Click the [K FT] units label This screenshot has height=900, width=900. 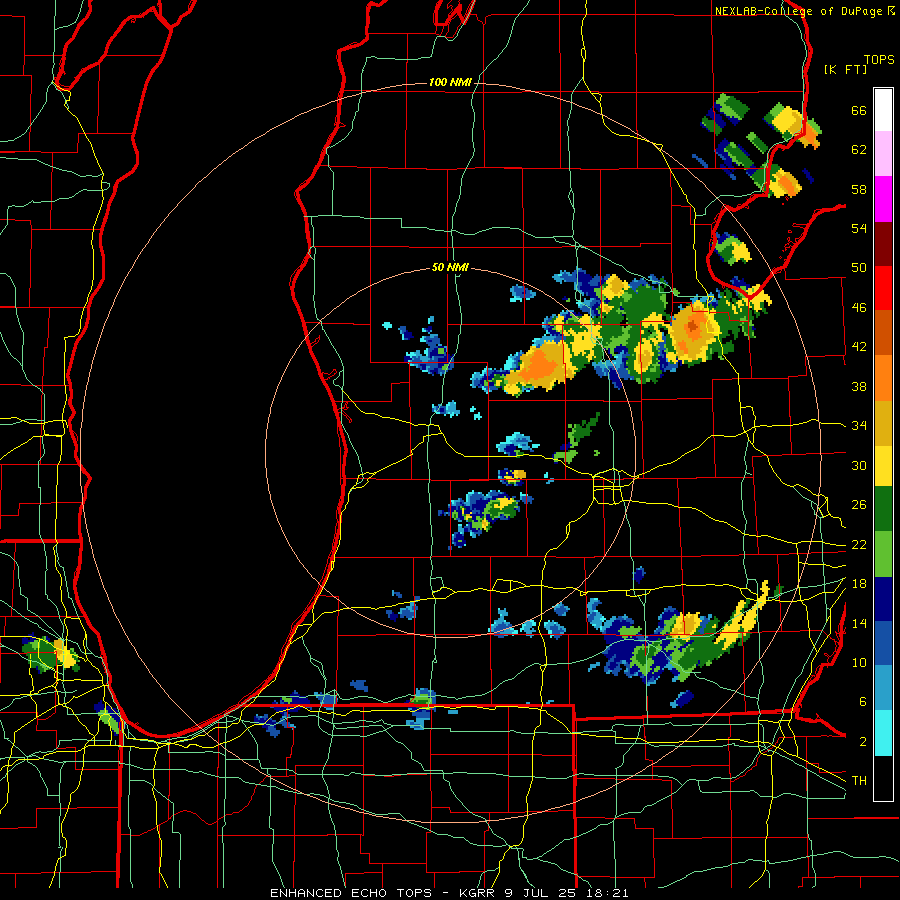click(845, 70)
